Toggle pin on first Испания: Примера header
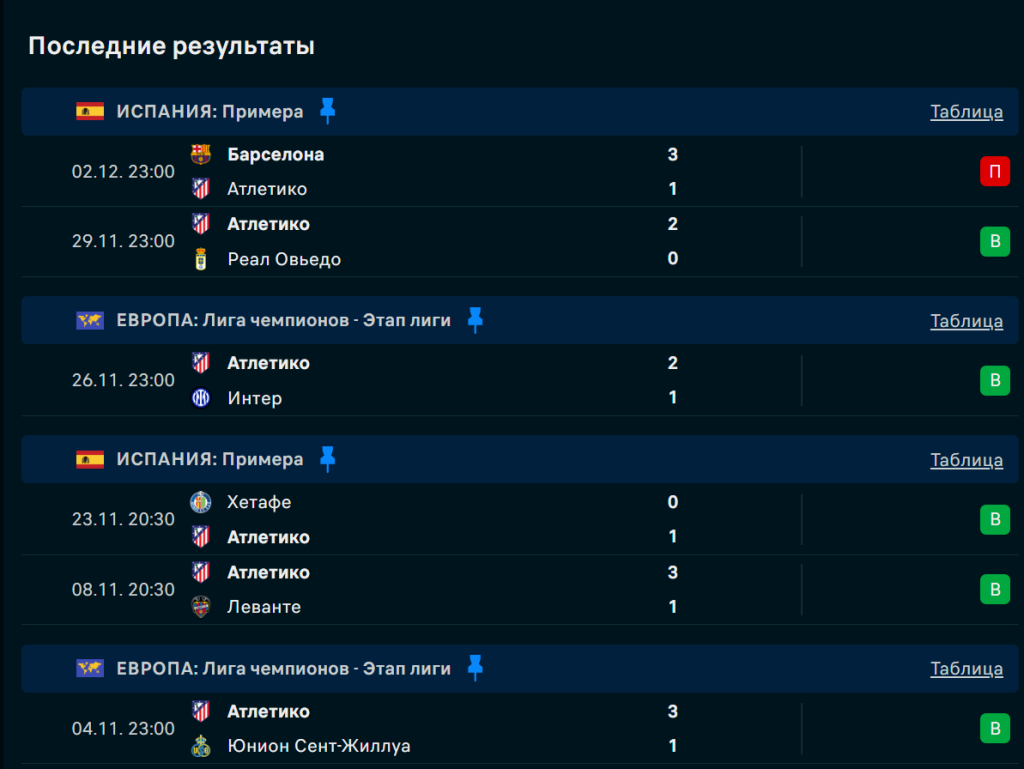1024x769 pixels. (328, 111)
